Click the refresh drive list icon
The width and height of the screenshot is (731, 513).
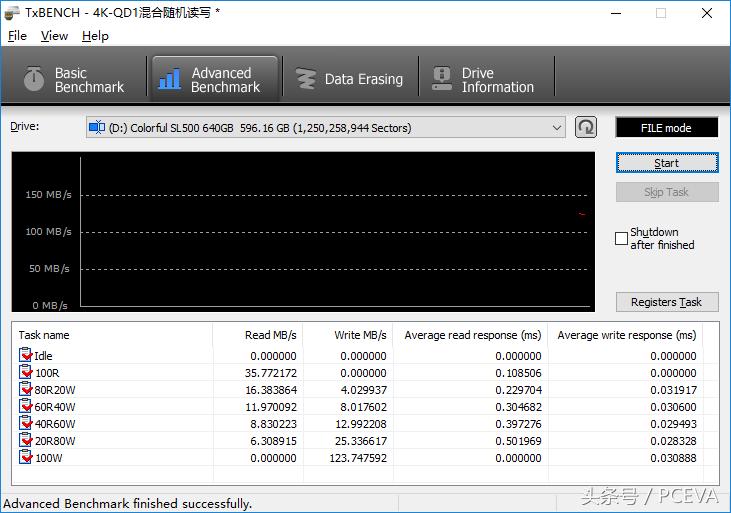tap(586, 127)
